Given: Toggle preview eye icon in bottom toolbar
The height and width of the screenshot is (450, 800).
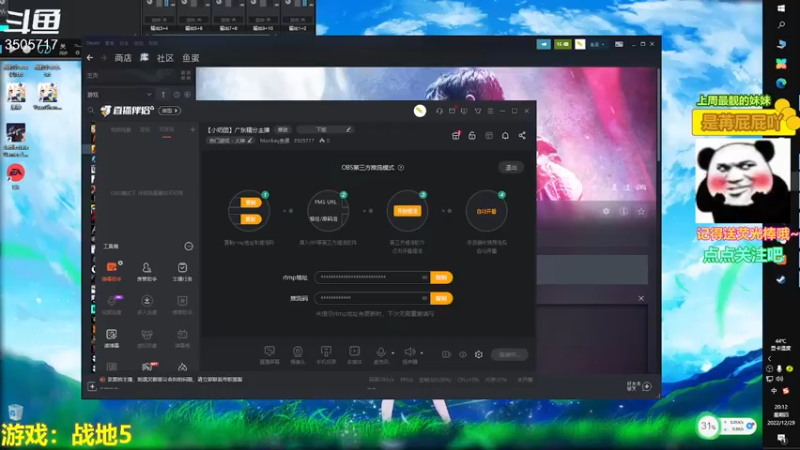Looking at the screenshot, I should (x=463, y=355).
